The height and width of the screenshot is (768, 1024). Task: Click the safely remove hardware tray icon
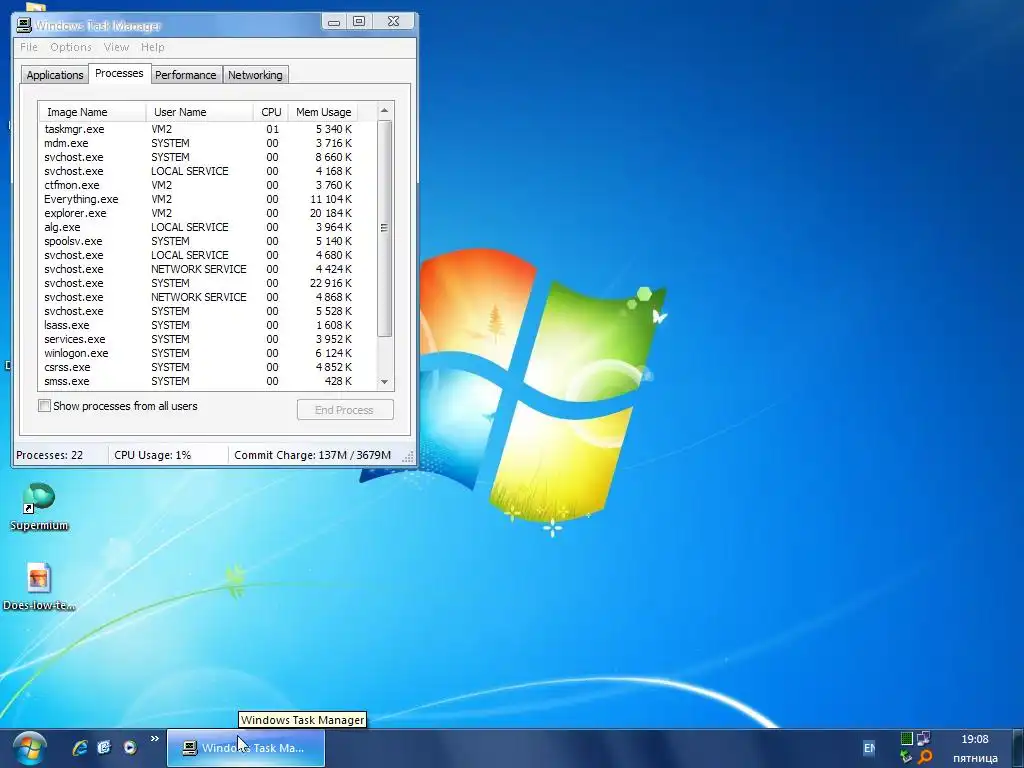(x=906, y=758)
